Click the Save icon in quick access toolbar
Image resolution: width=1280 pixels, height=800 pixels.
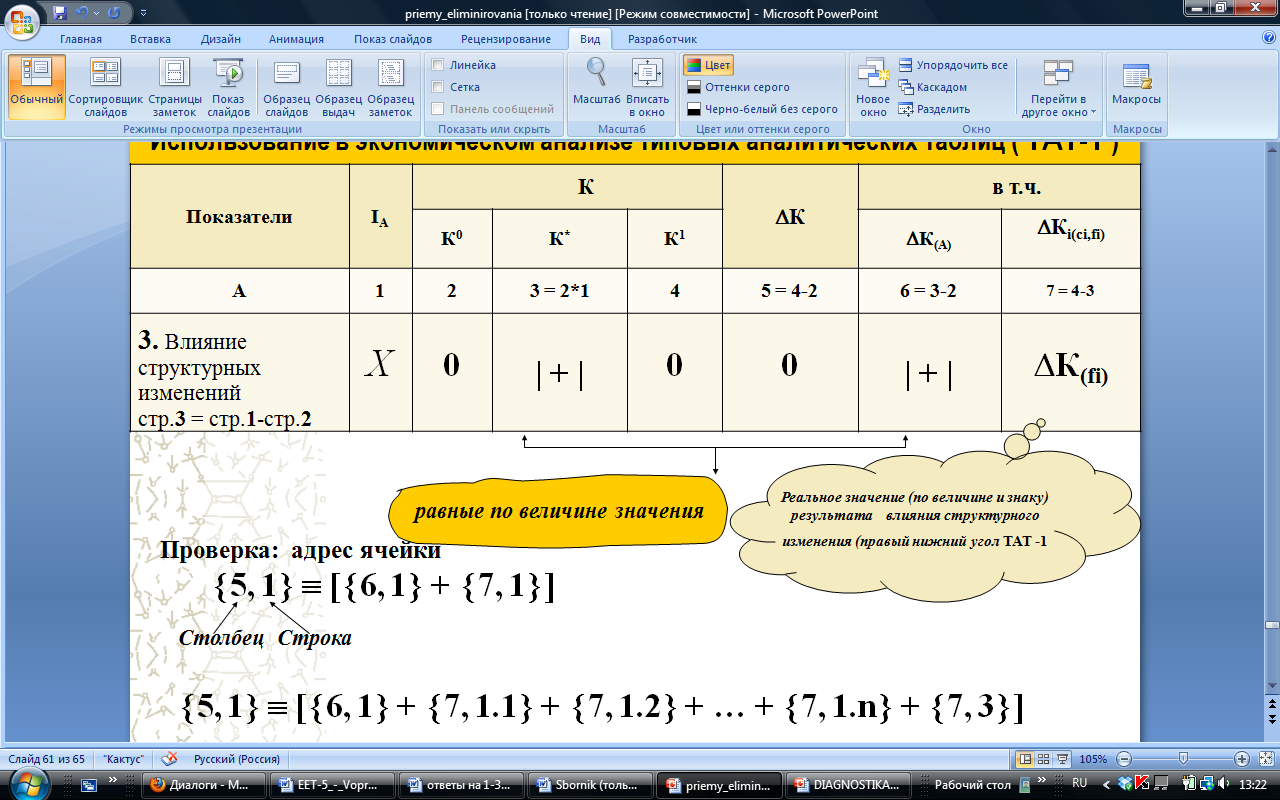59,13
